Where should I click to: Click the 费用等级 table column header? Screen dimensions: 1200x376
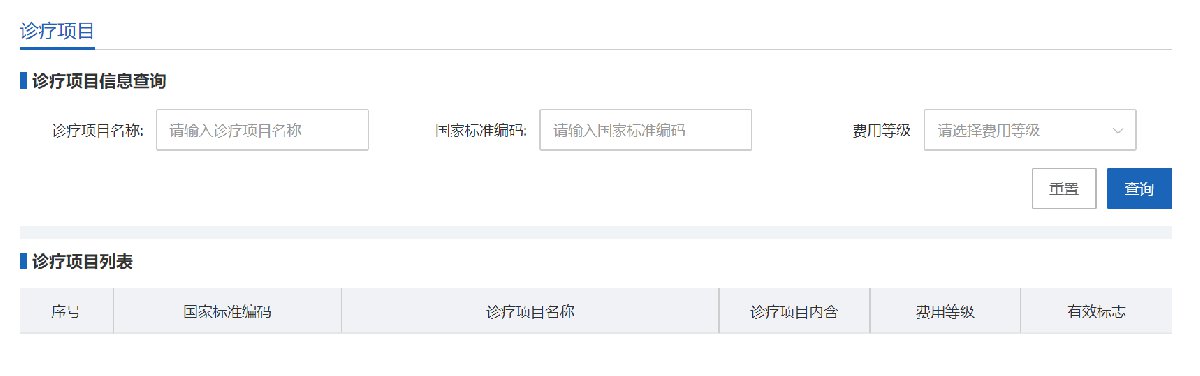click(945, 311)
